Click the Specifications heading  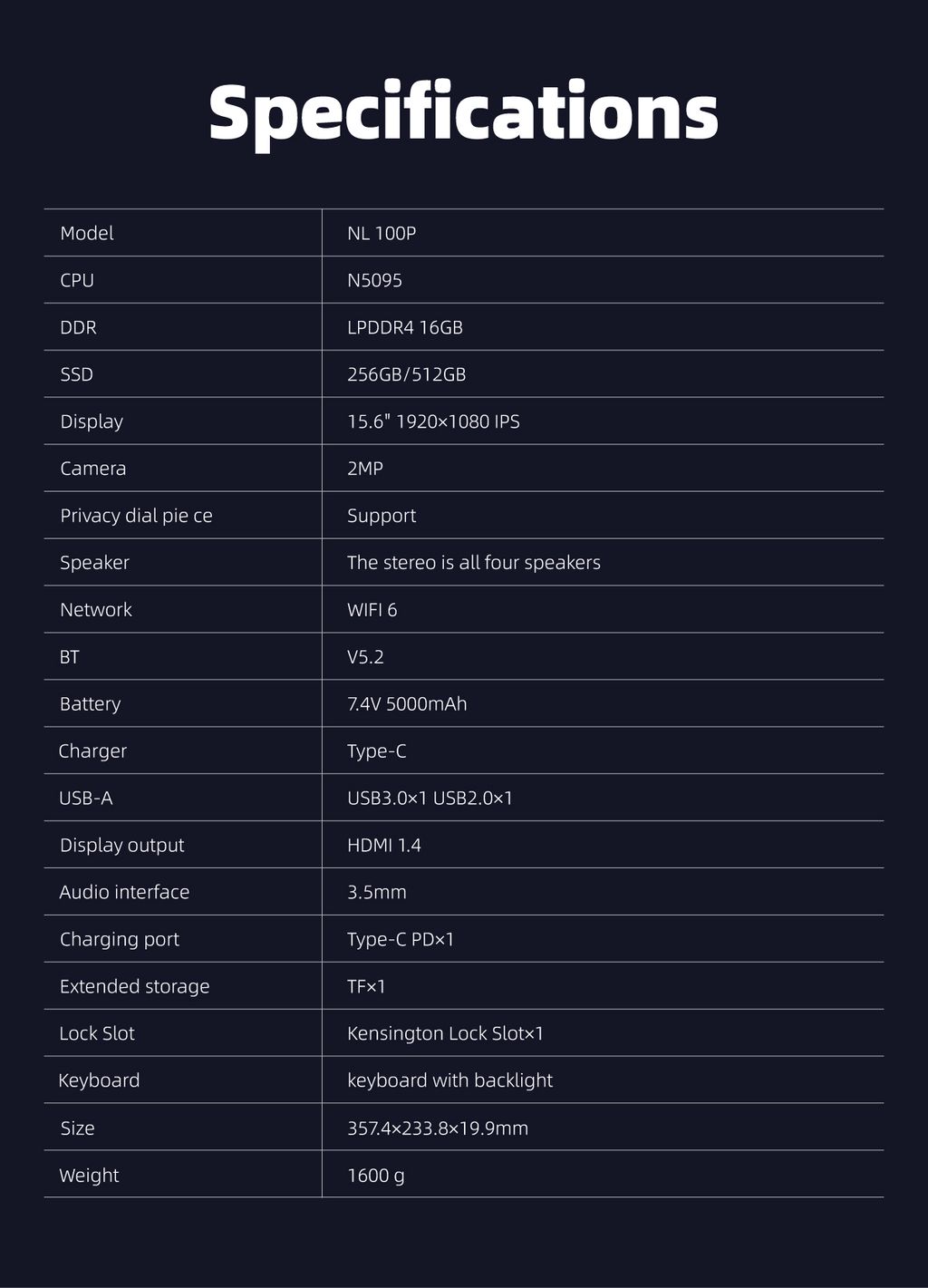click(x=463, y=112)
